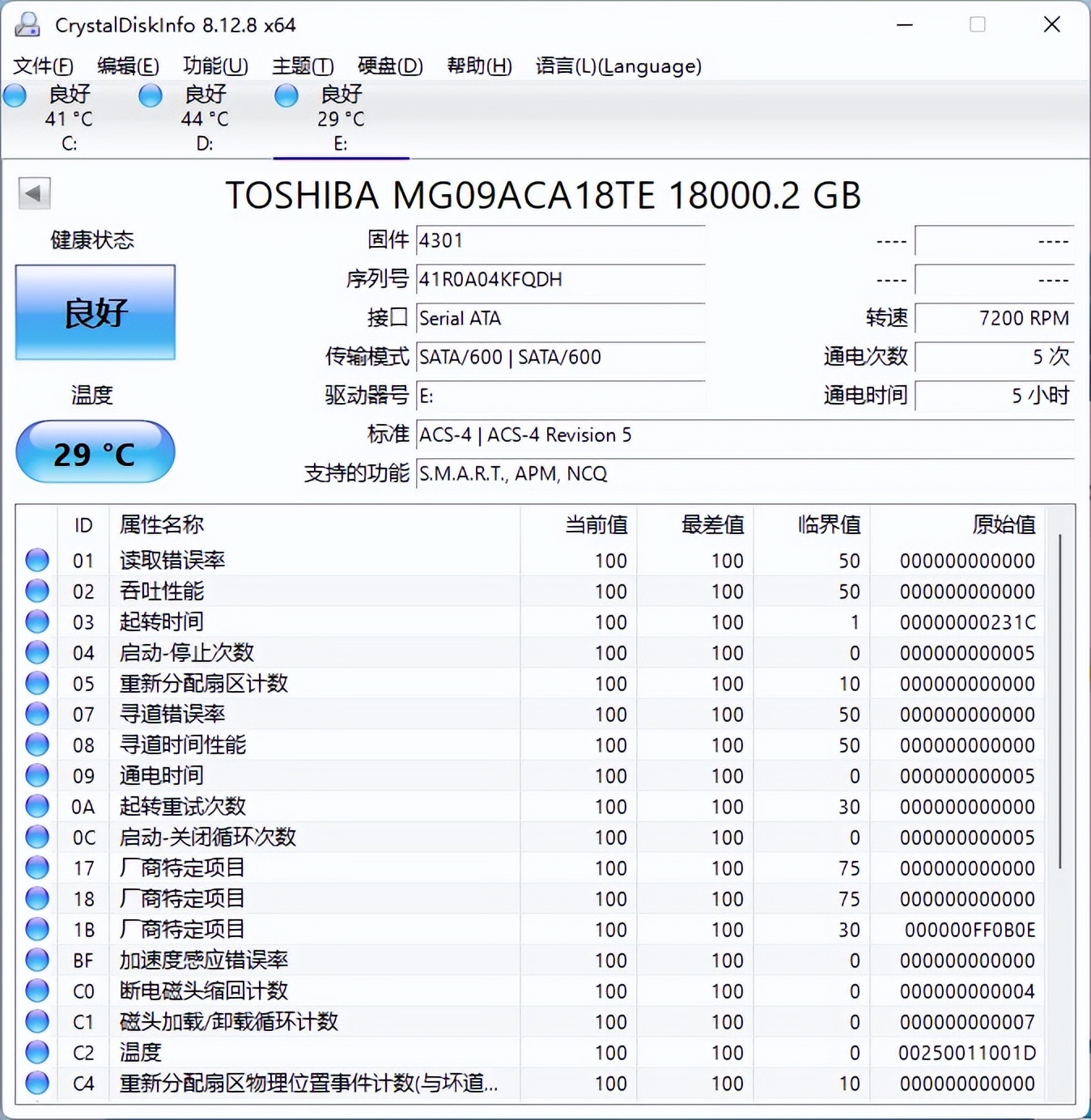
Task: Click status dot for attribute 0A 起转重试次数
Action: click(37, 806)
